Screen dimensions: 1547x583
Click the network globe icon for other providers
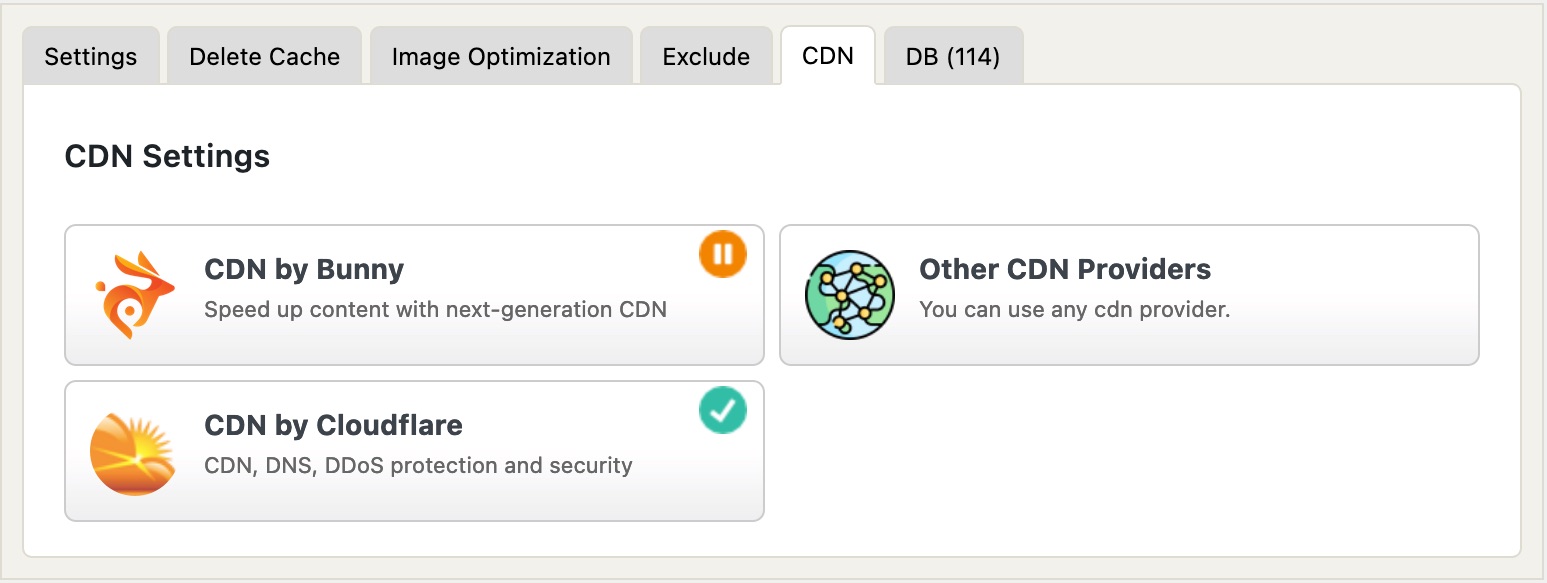pos(848,295)
